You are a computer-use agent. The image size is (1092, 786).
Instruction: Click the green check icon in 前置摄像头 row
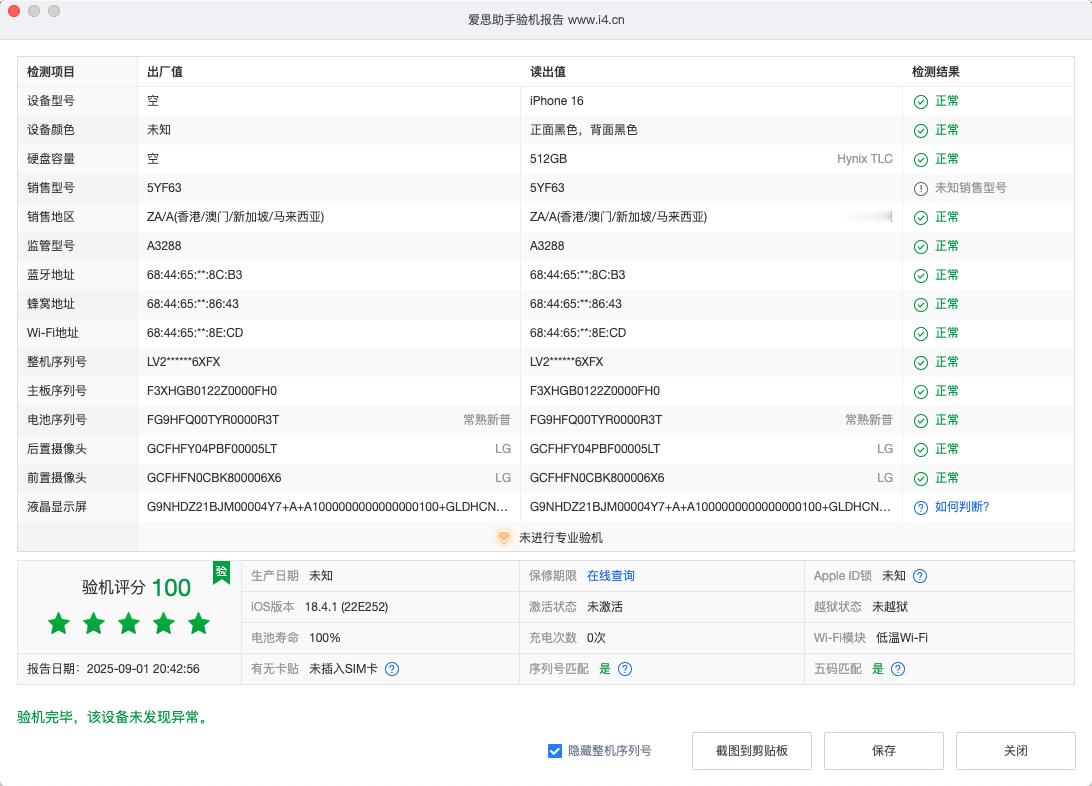click(x=921, y=479)
